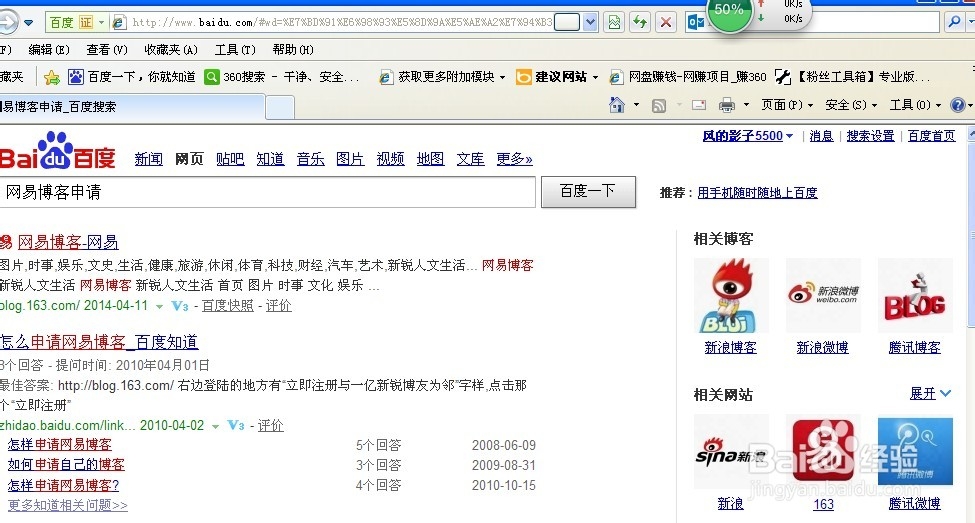This screenshot has height=523, width=975.
Task: Open the 风的影子5500 user menu
Action: point(747,136)
